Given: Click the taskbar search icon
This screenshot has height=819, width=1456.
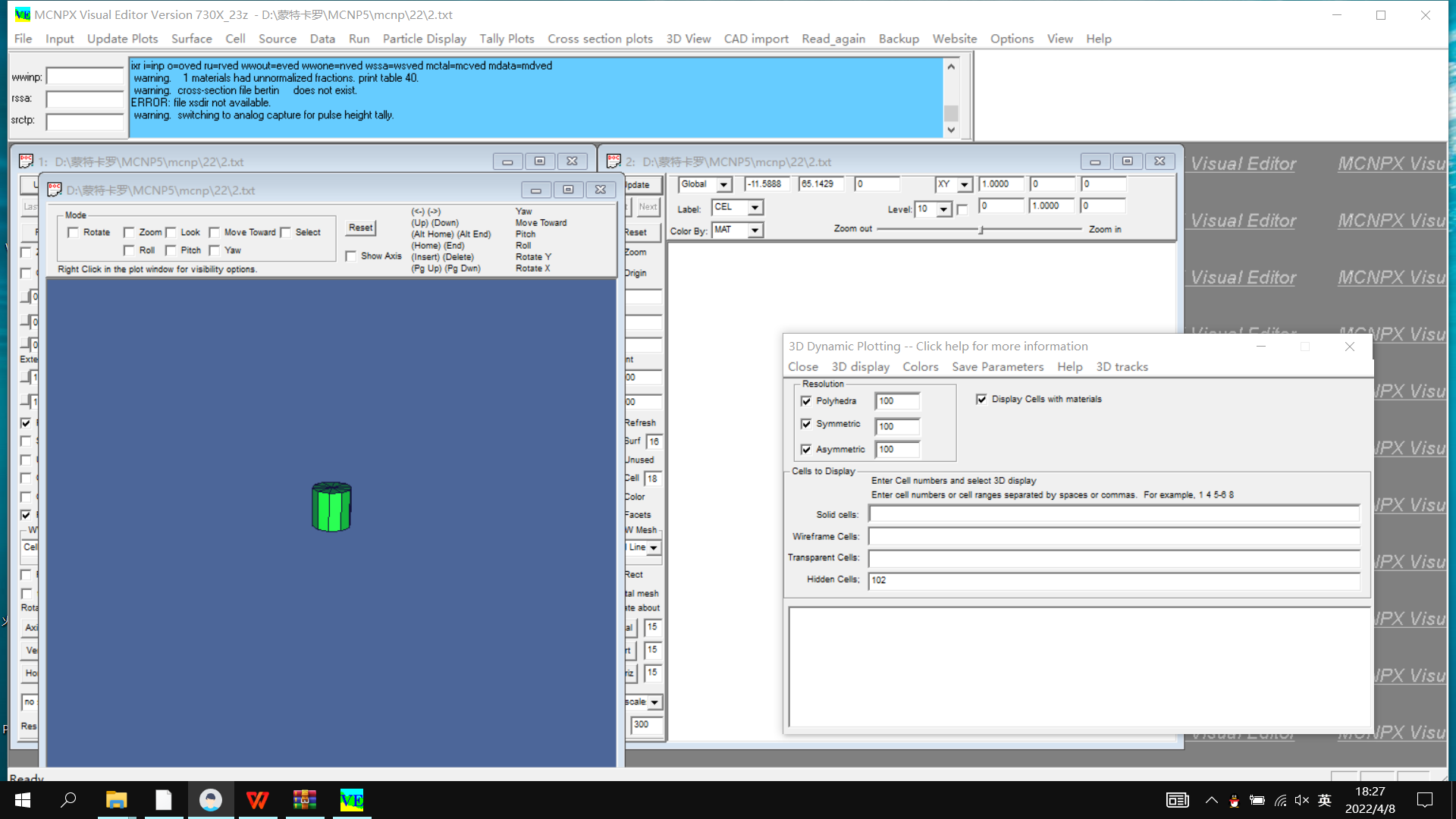Looking at the screenshot, I should coord(69,800).
